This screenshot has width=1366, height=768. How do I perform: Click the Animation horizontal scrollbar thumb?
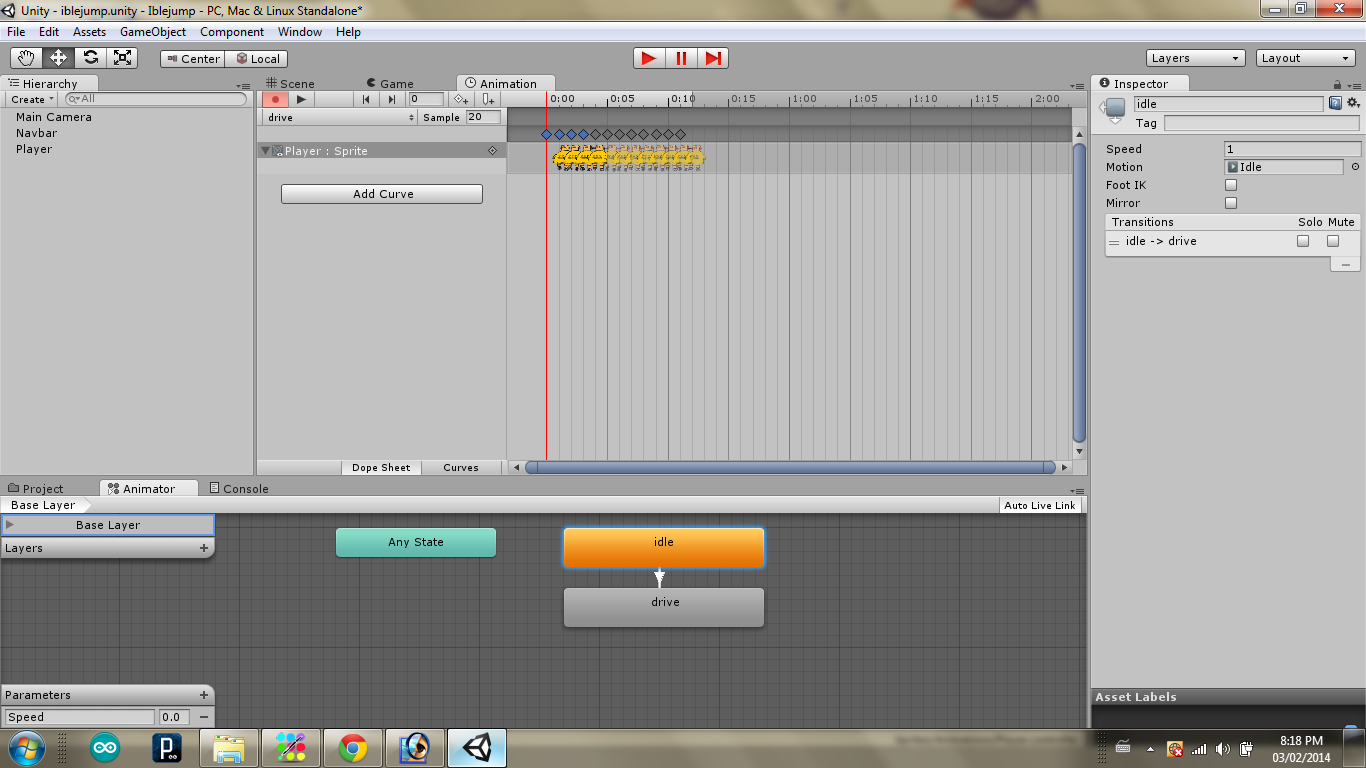tap(790, 467)
